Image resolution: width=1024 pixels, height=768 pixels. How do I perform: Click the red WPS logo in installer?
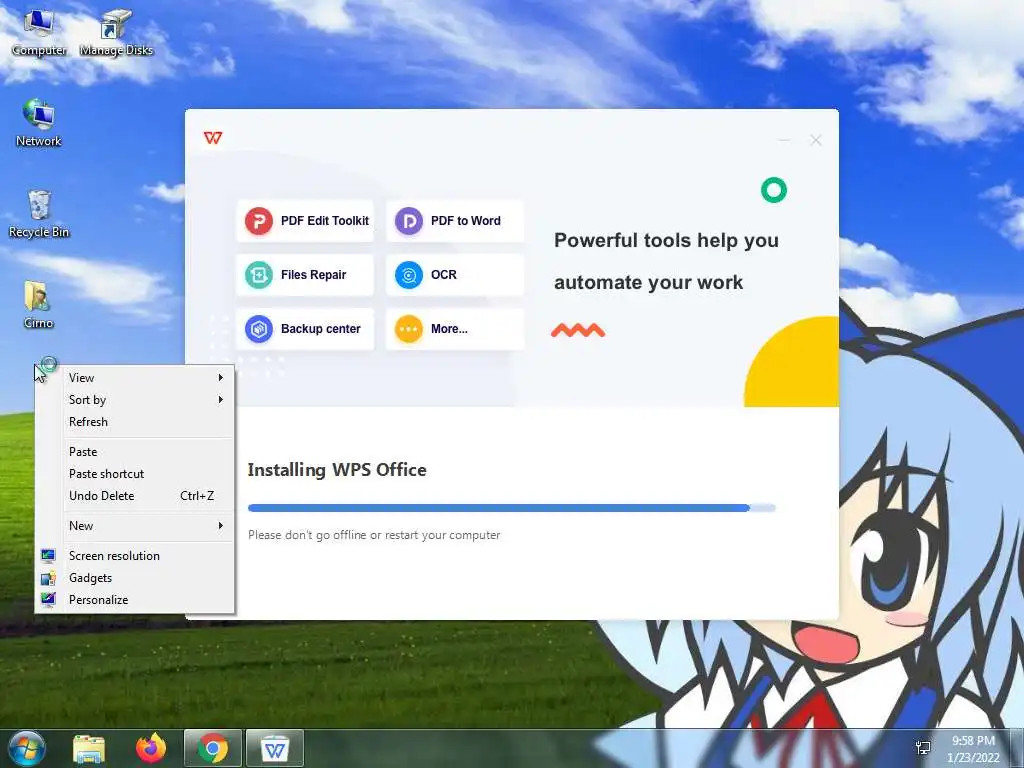click(x=213, y=138)
